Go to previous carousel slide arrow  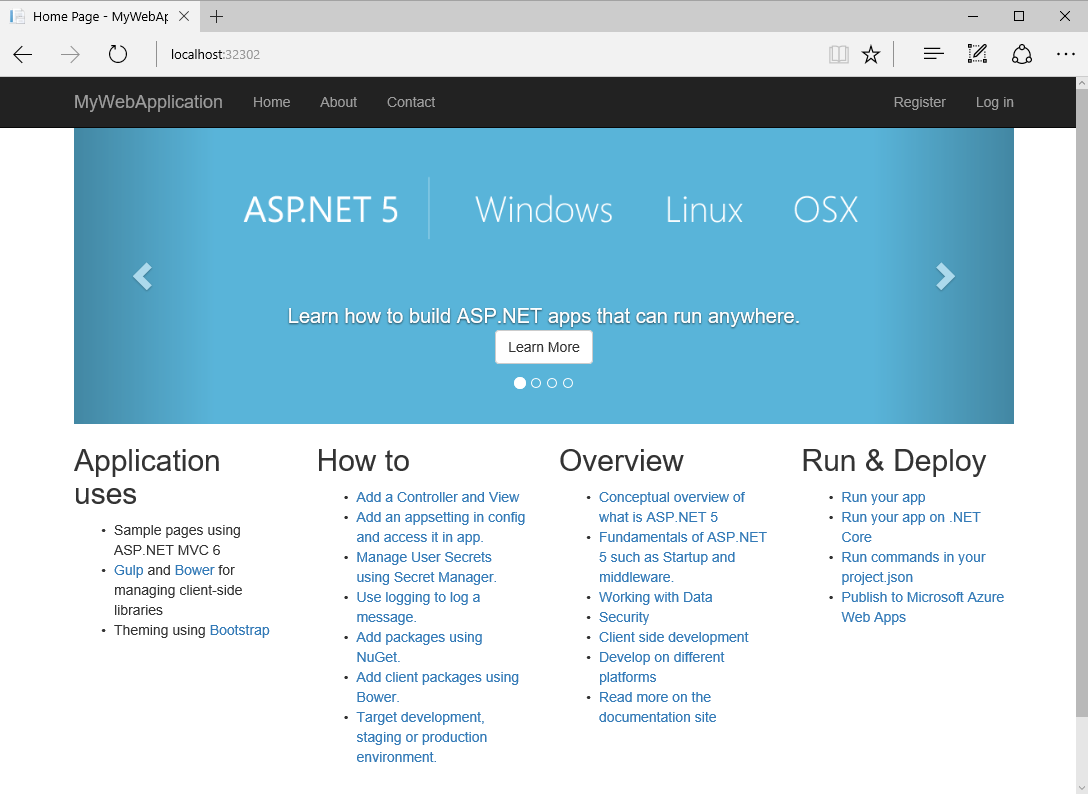[x=143, y=276]
